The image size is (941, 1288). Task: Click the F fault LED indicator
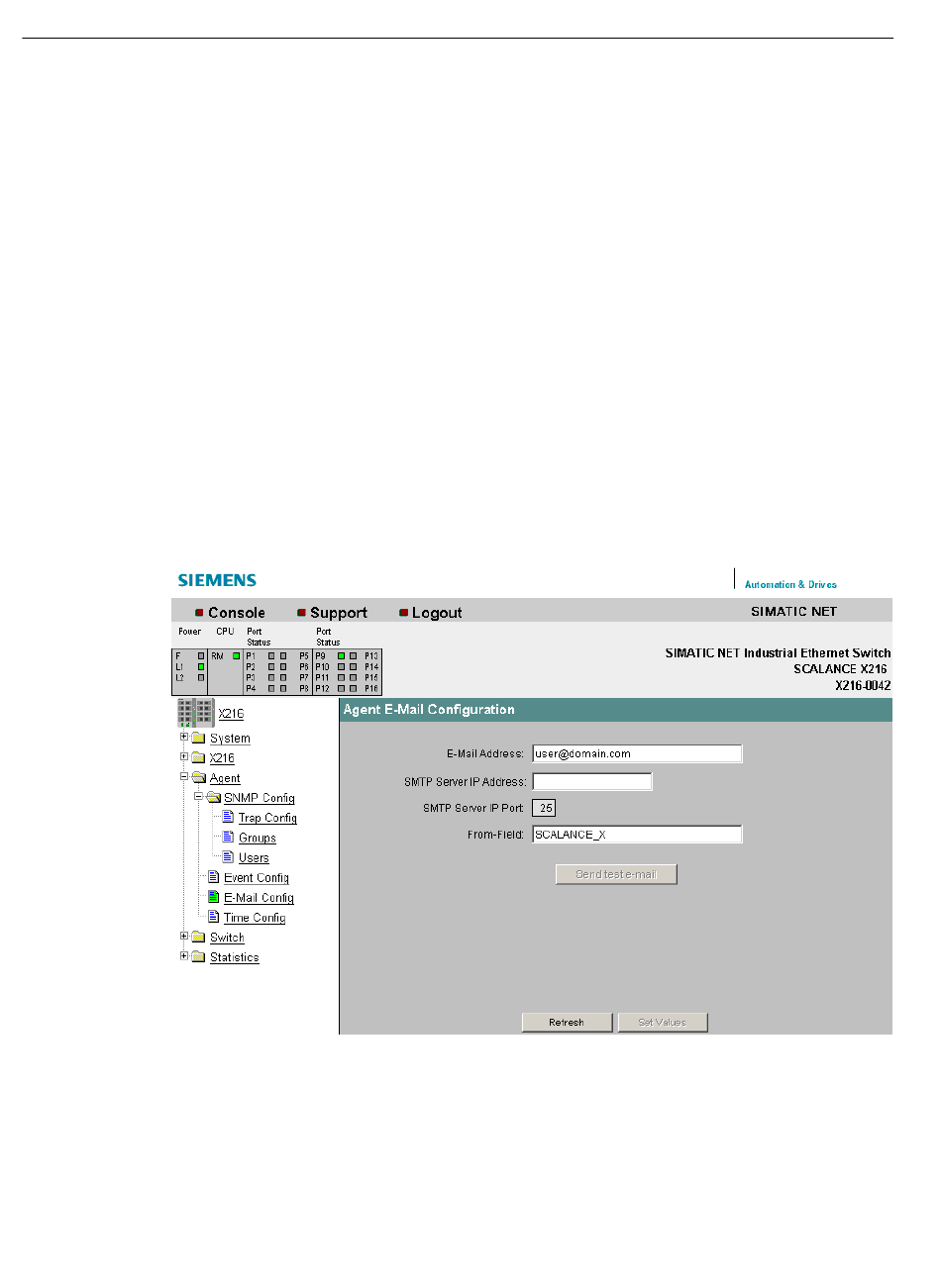click(x=201, y=655)
